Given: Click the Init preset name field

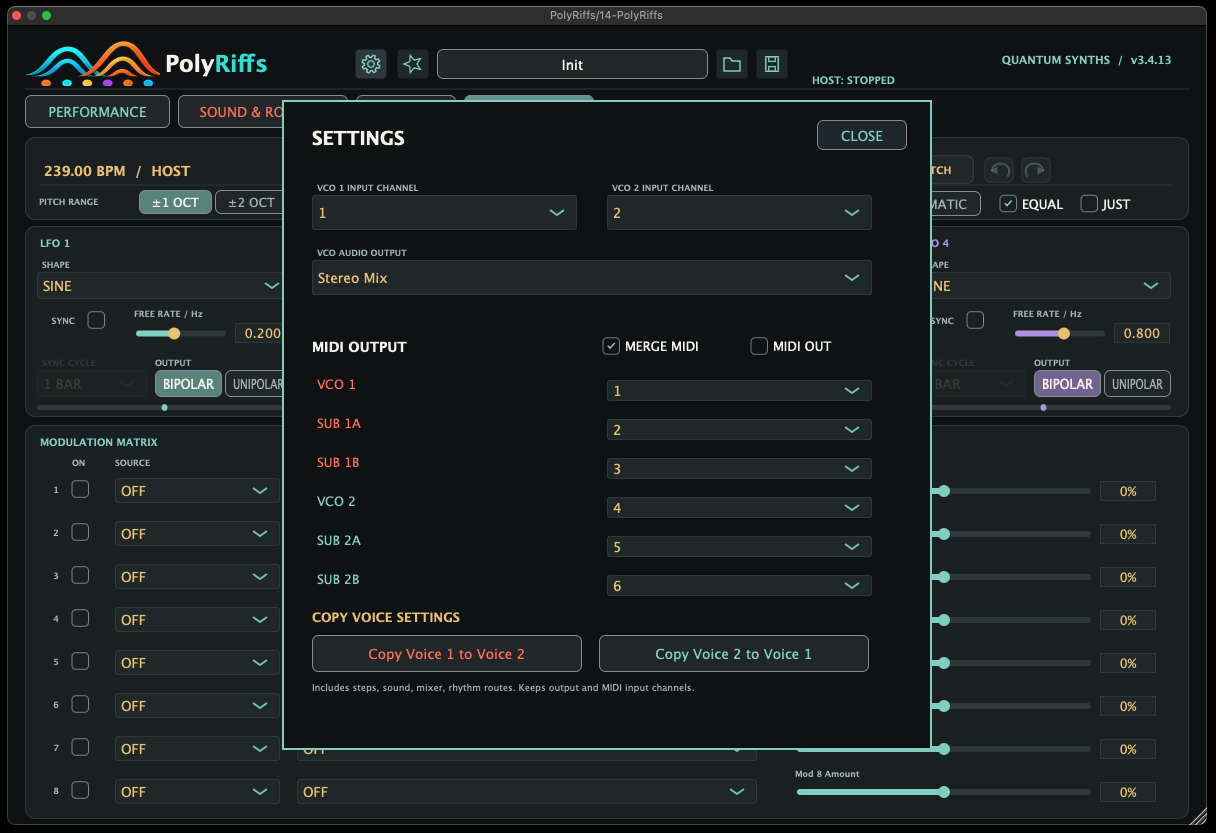Looking at the screenshot, I should point(572,64).
